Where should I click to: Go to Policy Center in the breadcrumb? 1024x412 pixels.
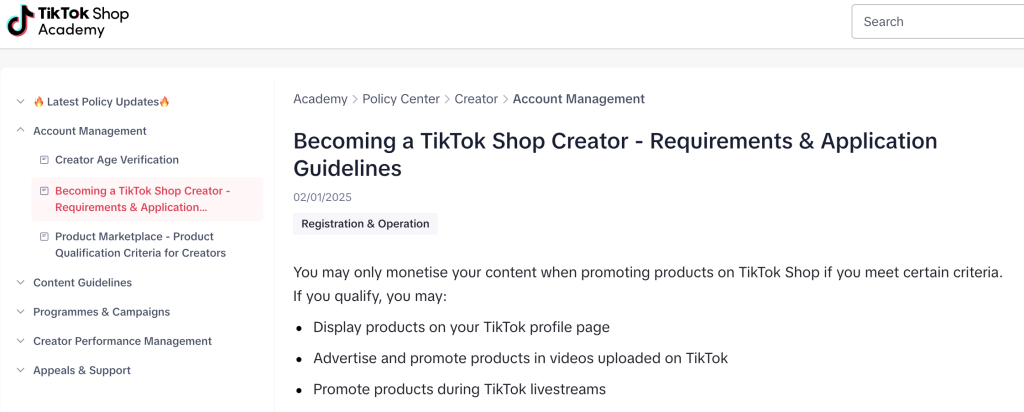point(401,99)
